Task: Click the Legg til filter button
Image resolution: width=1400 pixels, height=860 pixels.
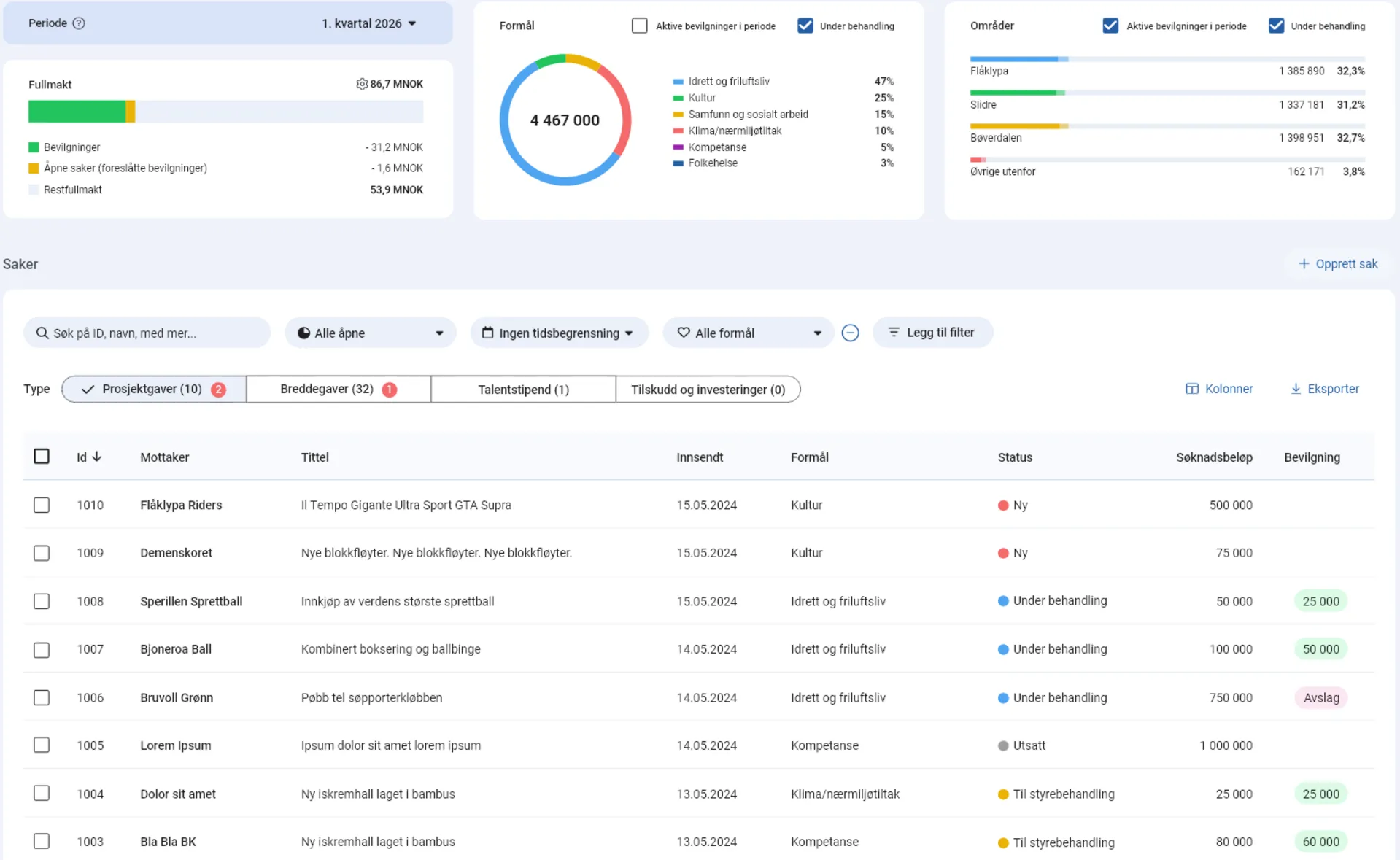Action: [932, 333]
